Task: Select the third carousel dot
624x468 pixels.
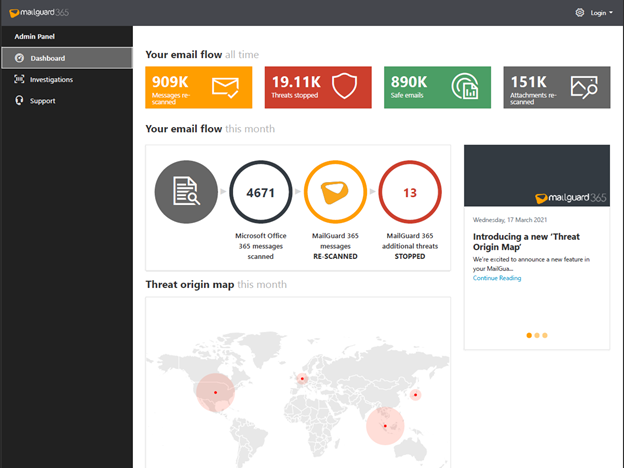Action: click(x=545, y=335)
